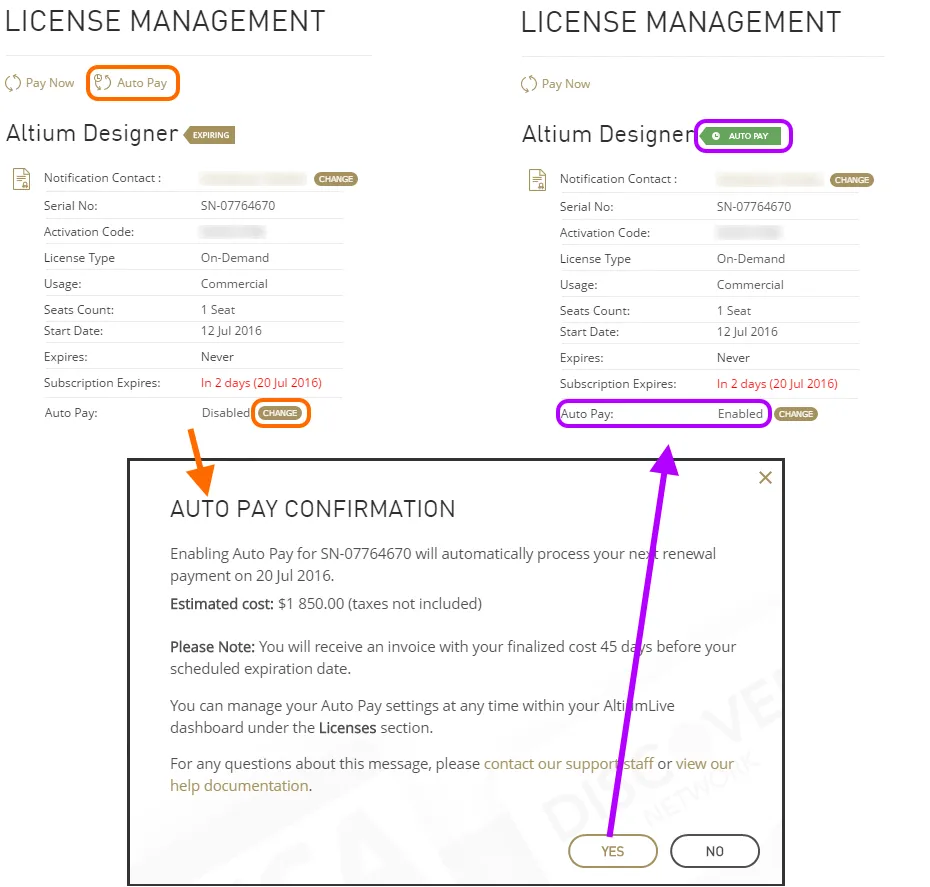Click '12 Jul 2016' start date in right panel
930x887 pixels.
pos(747,332)
